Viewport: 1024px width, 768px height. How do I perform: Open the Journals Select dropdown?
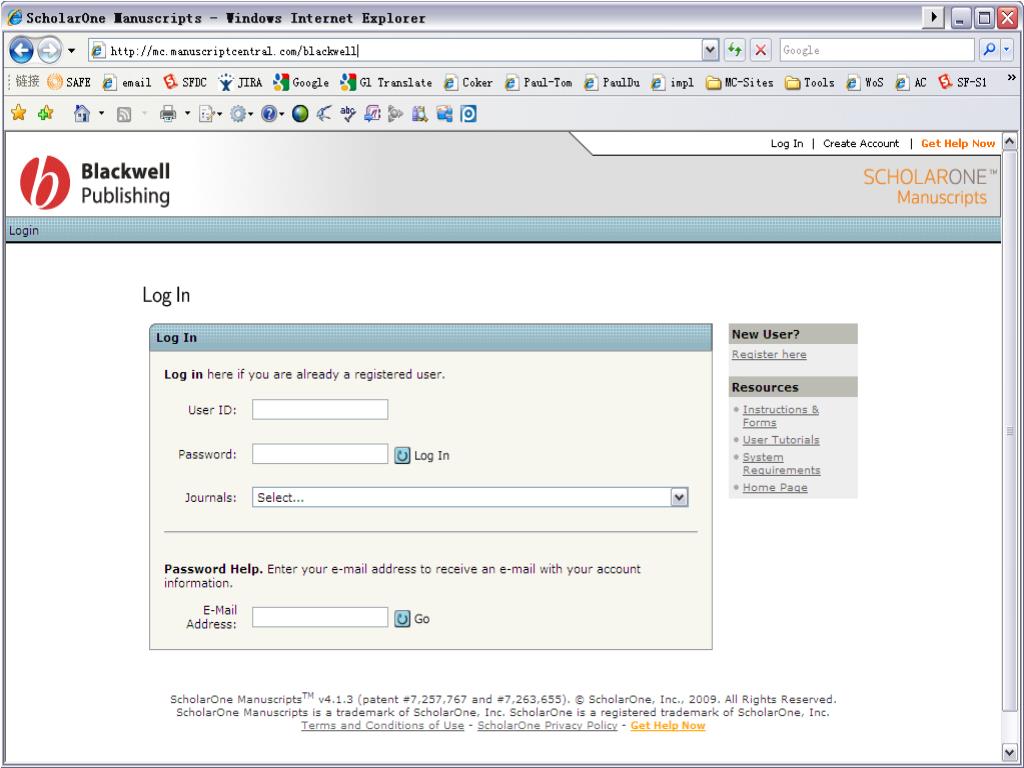click(470, 498)
